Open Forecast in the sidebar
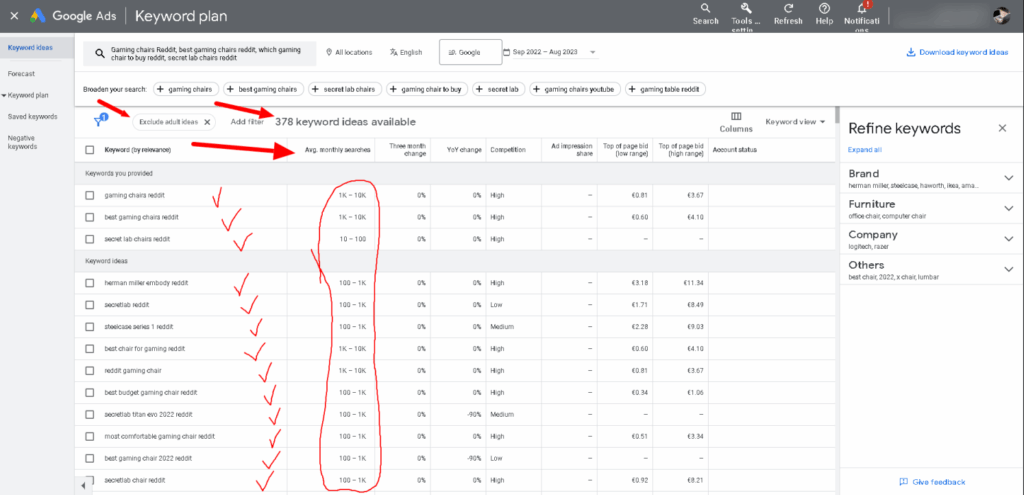 (22, 74)
